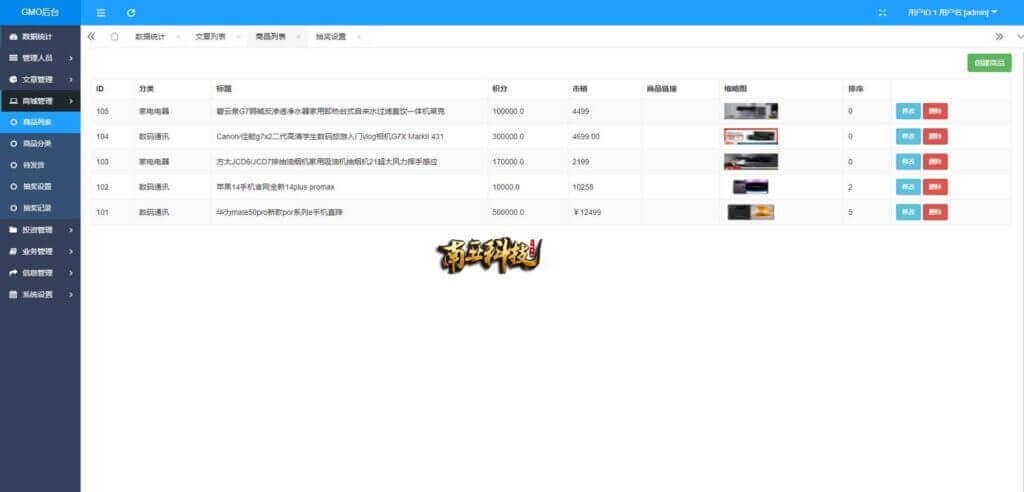The width and height of the screenshot is (1024, 492).
Task: Open tab options dropdown at far right
Action: point(1017,36)
